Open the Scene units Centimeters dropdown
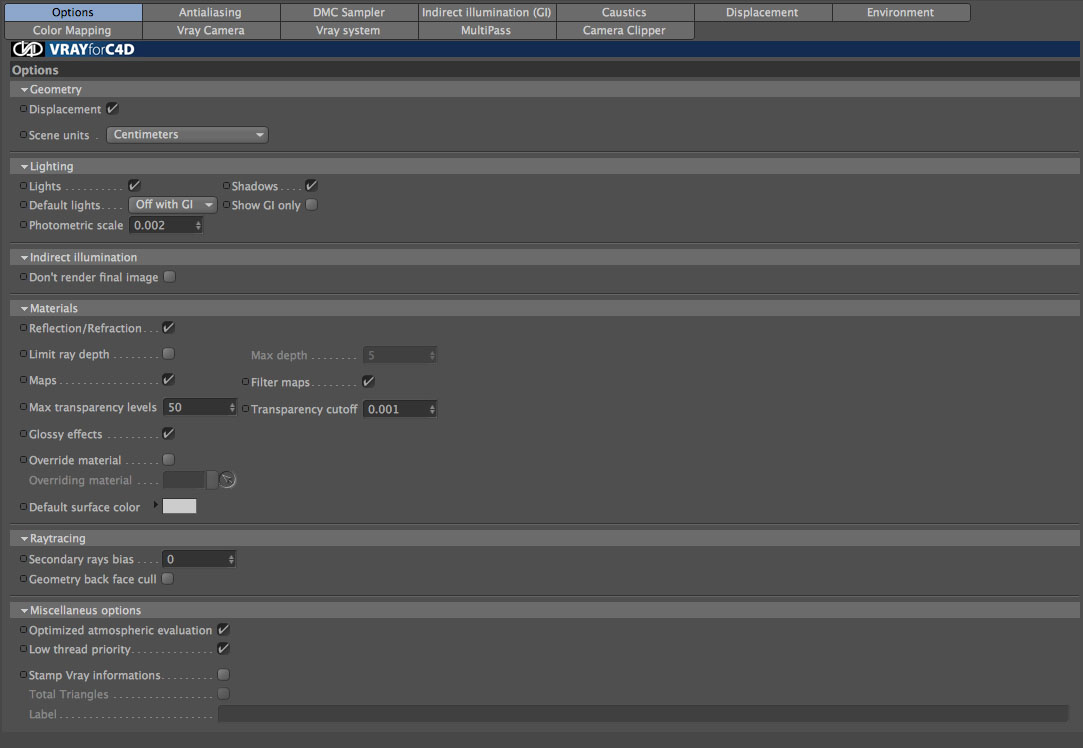Viewport: 1083px width, 748px height. pos(187,135)
